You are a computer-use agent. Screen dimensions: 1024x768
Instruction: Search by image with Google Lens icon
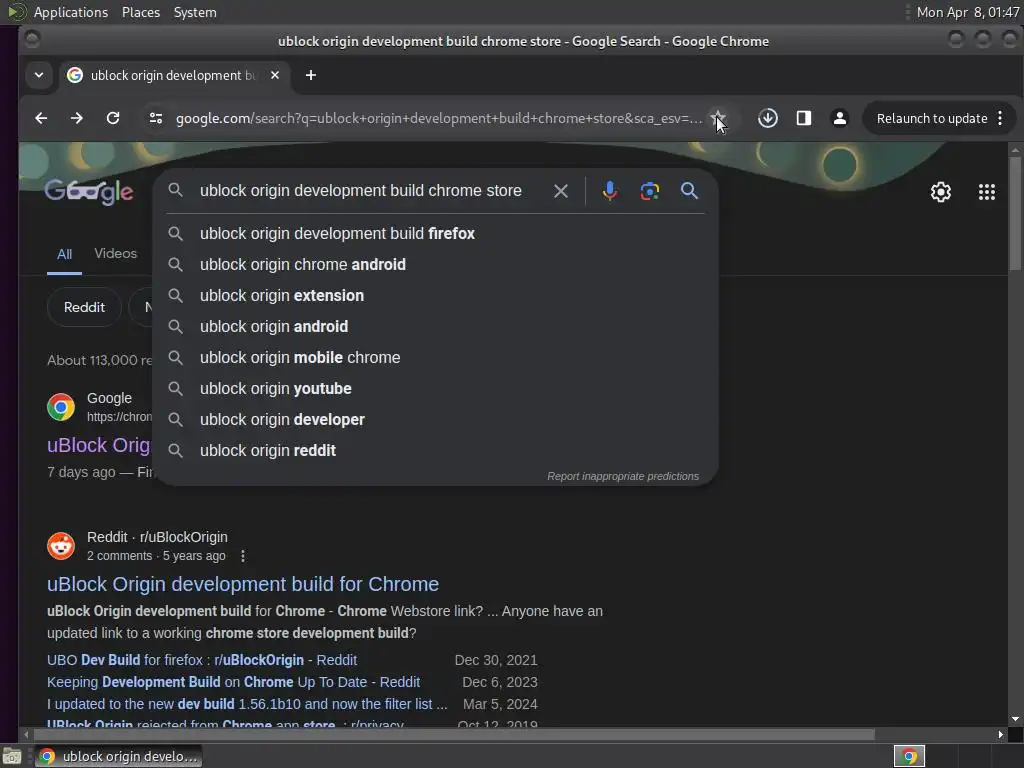[649, 191]
